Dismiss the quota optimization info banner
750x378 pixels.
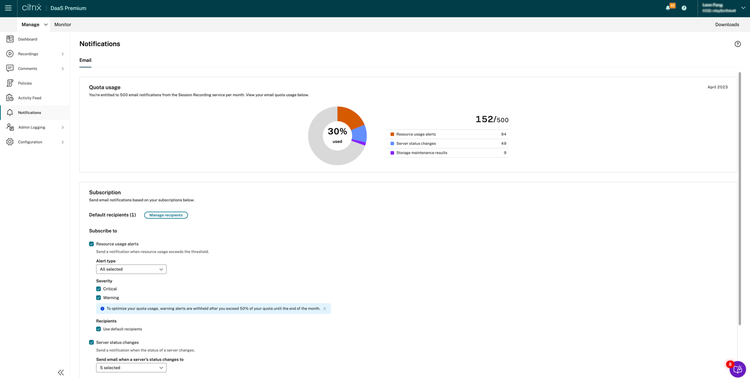[x=324, y=309]
